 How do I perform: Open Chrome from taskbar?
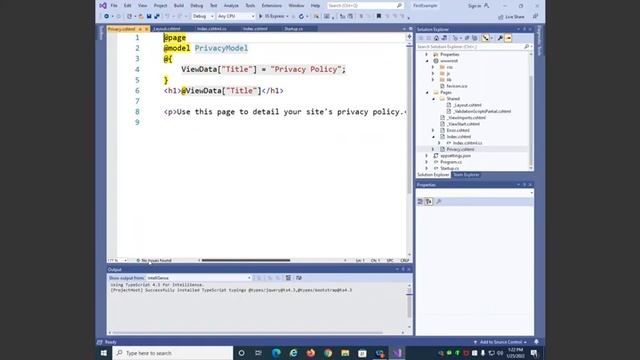pos(328,353)
